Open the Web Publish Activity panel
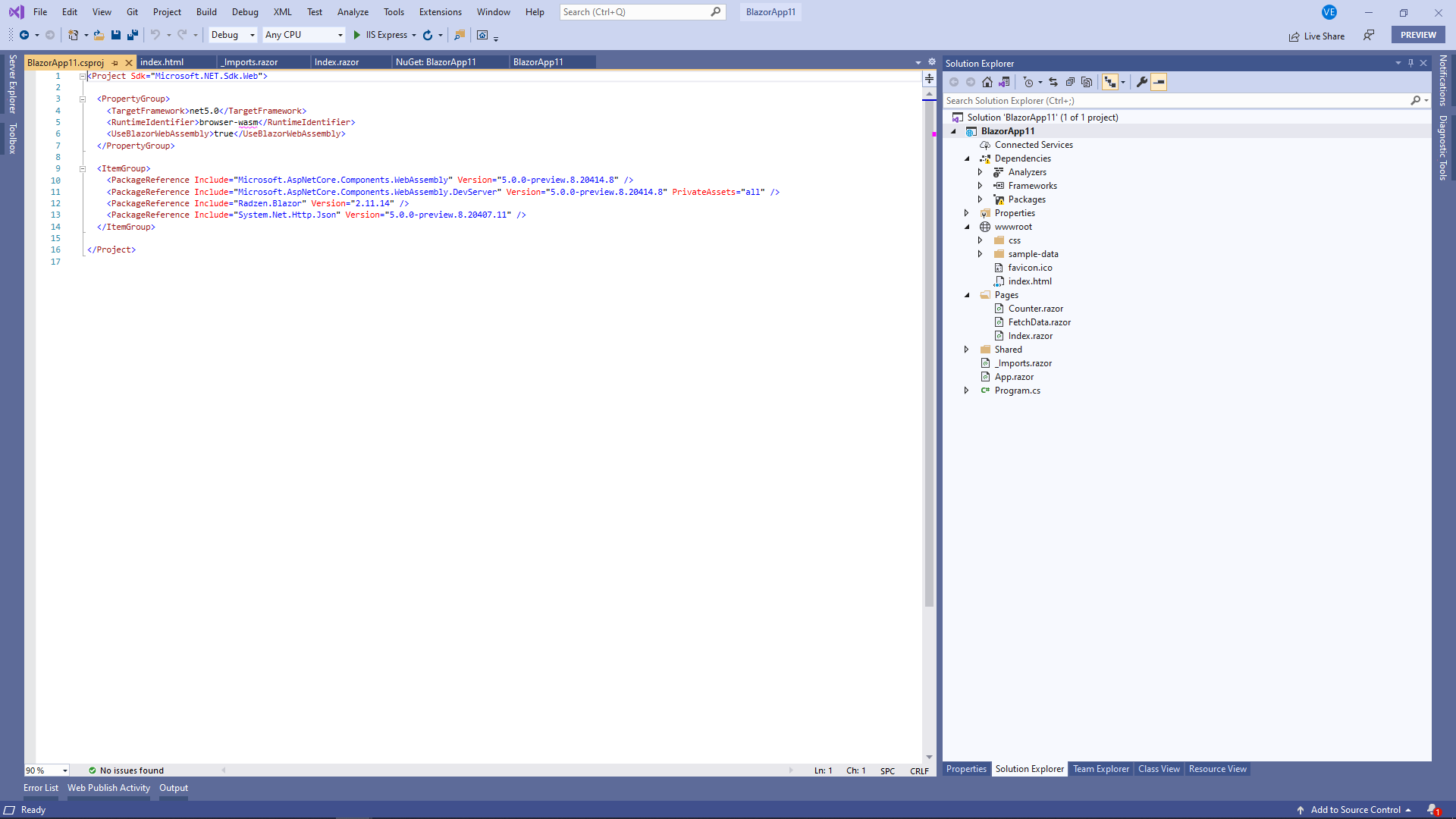The image size is (1456, 819). (x=108, y=788)
